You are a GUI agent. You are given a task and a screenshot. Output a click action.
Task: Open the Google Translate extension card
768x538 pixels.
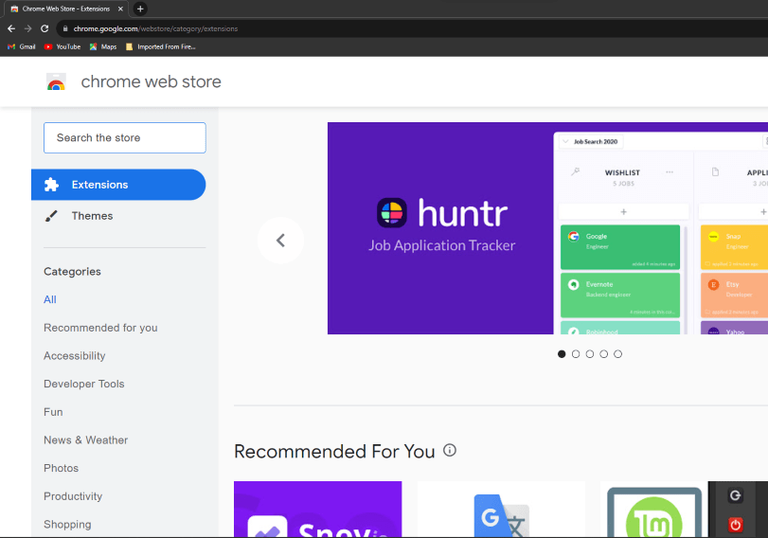(x=502, y=509)
